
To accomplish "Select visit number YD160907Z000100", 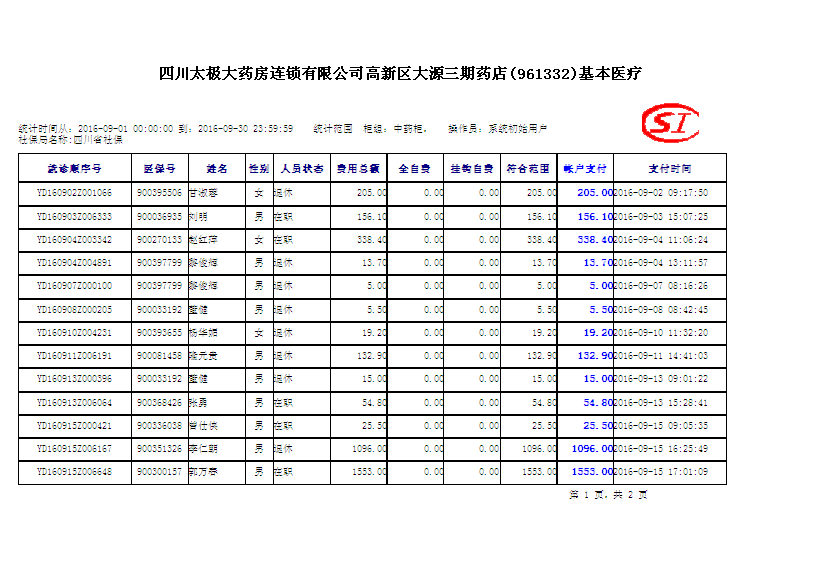I will click(x=74, y=286).
